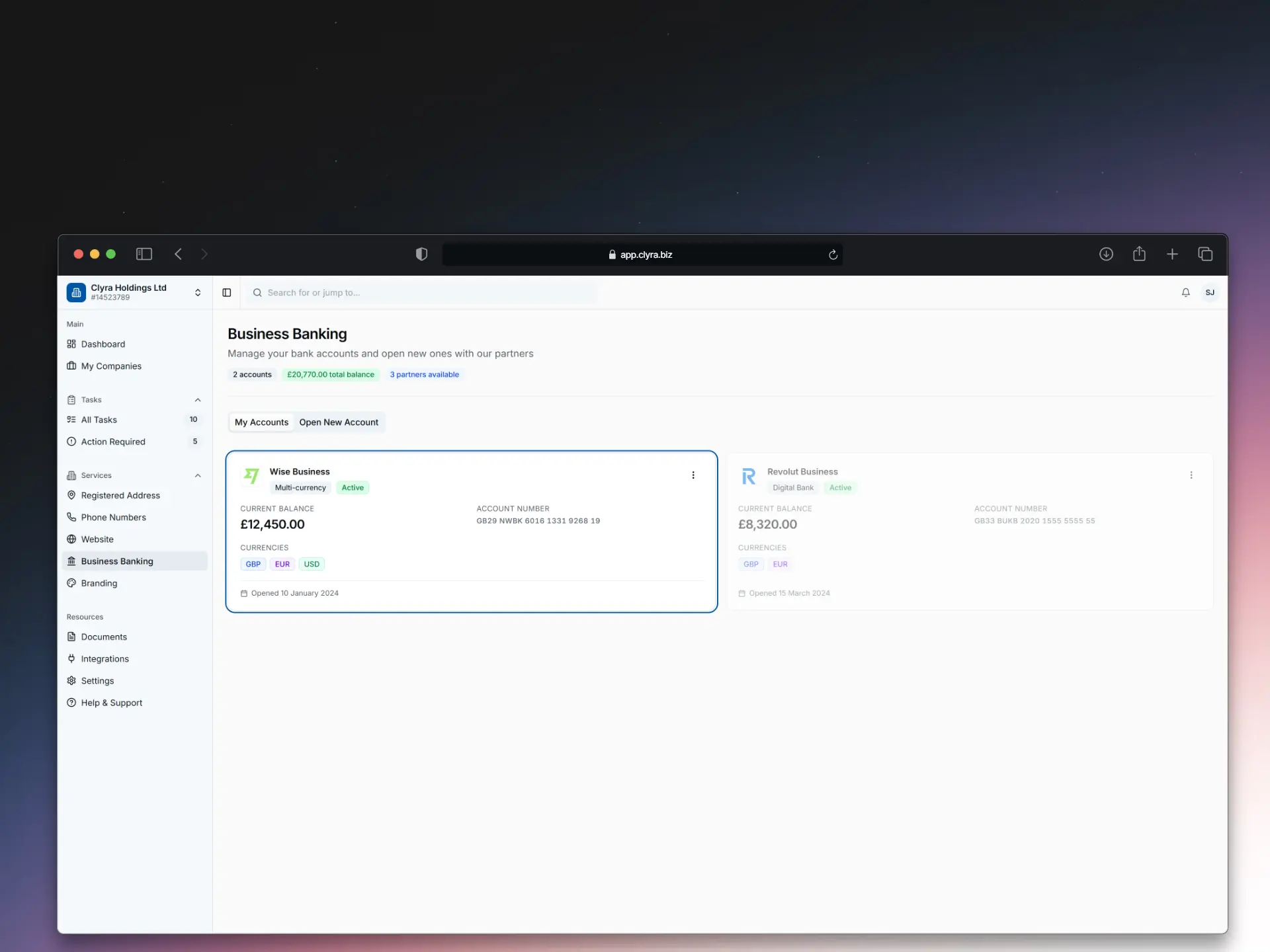Show browser tab overview icon
The width and height of the screenshot is (1270, 952).
coord(1205,254)
